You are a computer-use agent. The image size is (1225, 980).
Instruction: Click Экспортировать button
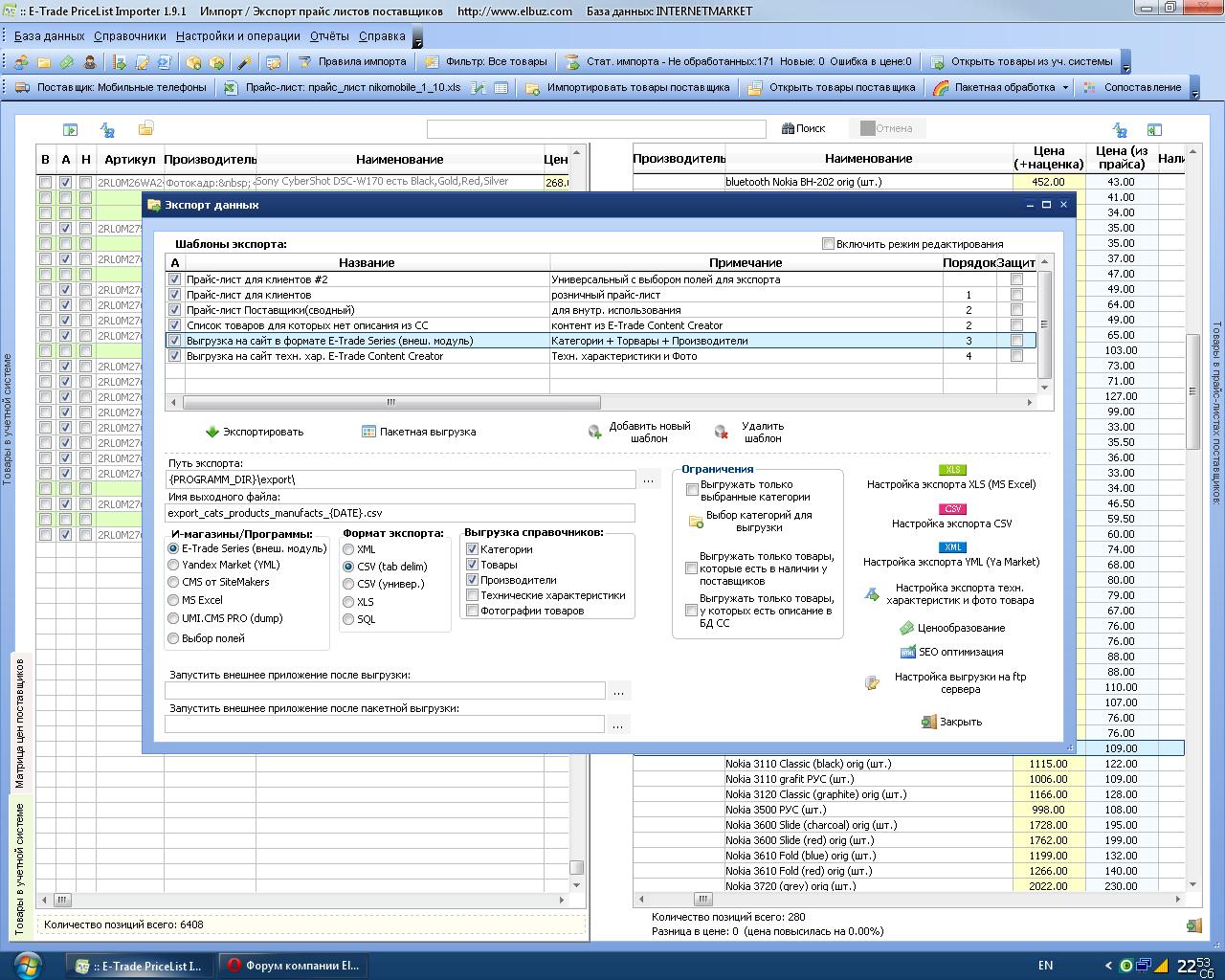(x=254, y=432)
